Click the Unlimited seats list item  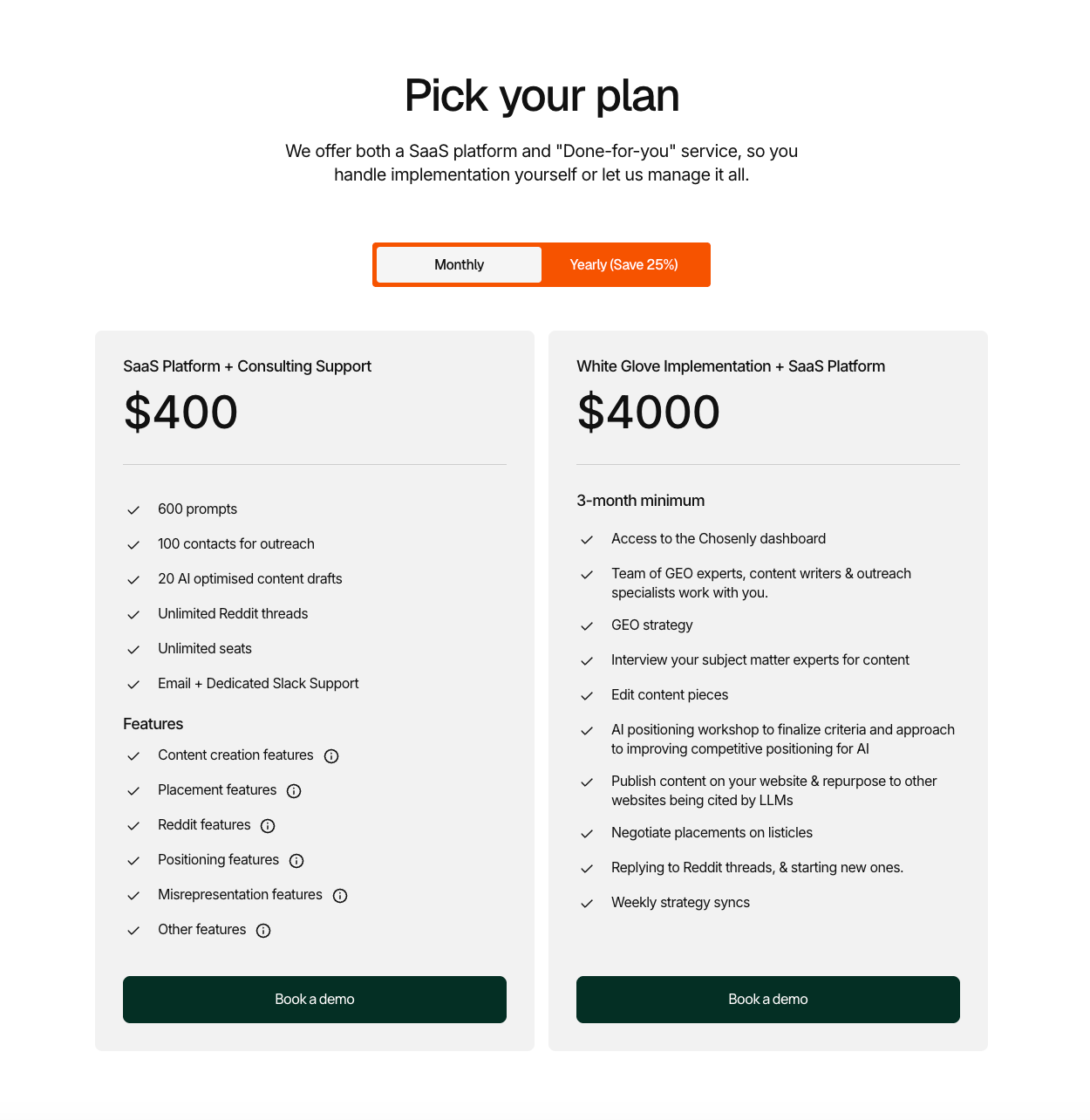[205, 649]
